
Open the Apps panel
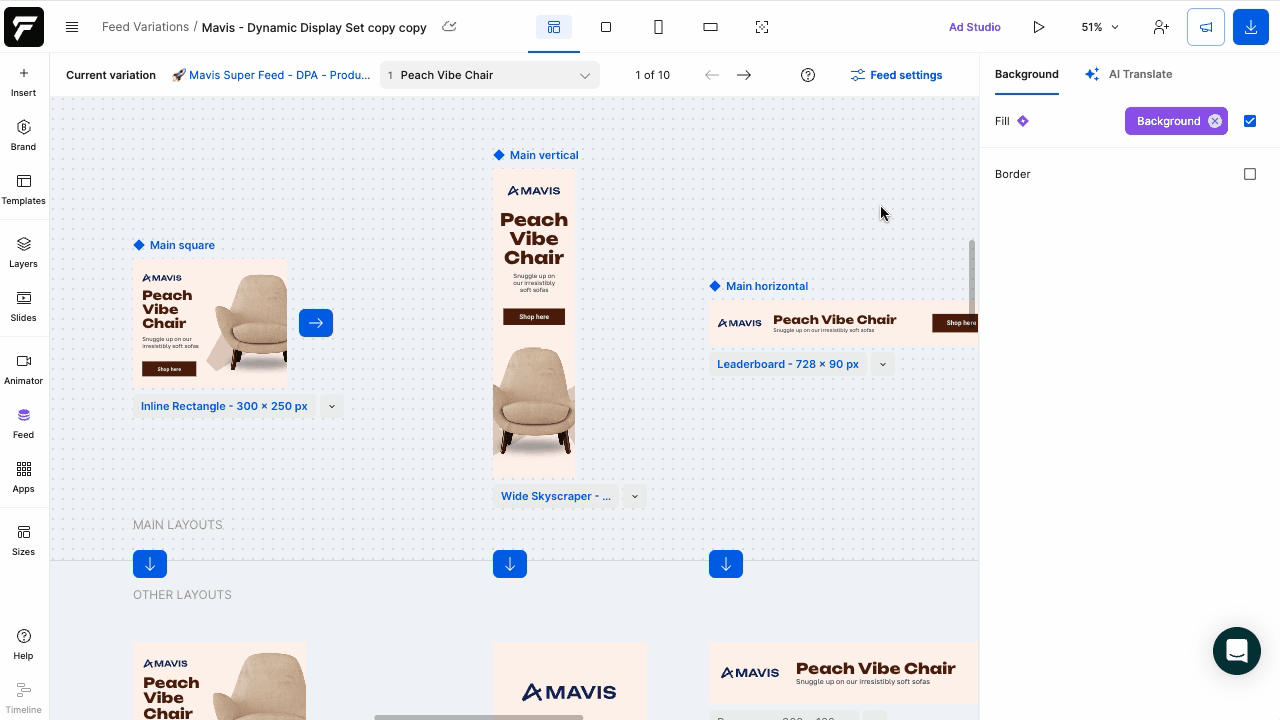tap(24, 478)
